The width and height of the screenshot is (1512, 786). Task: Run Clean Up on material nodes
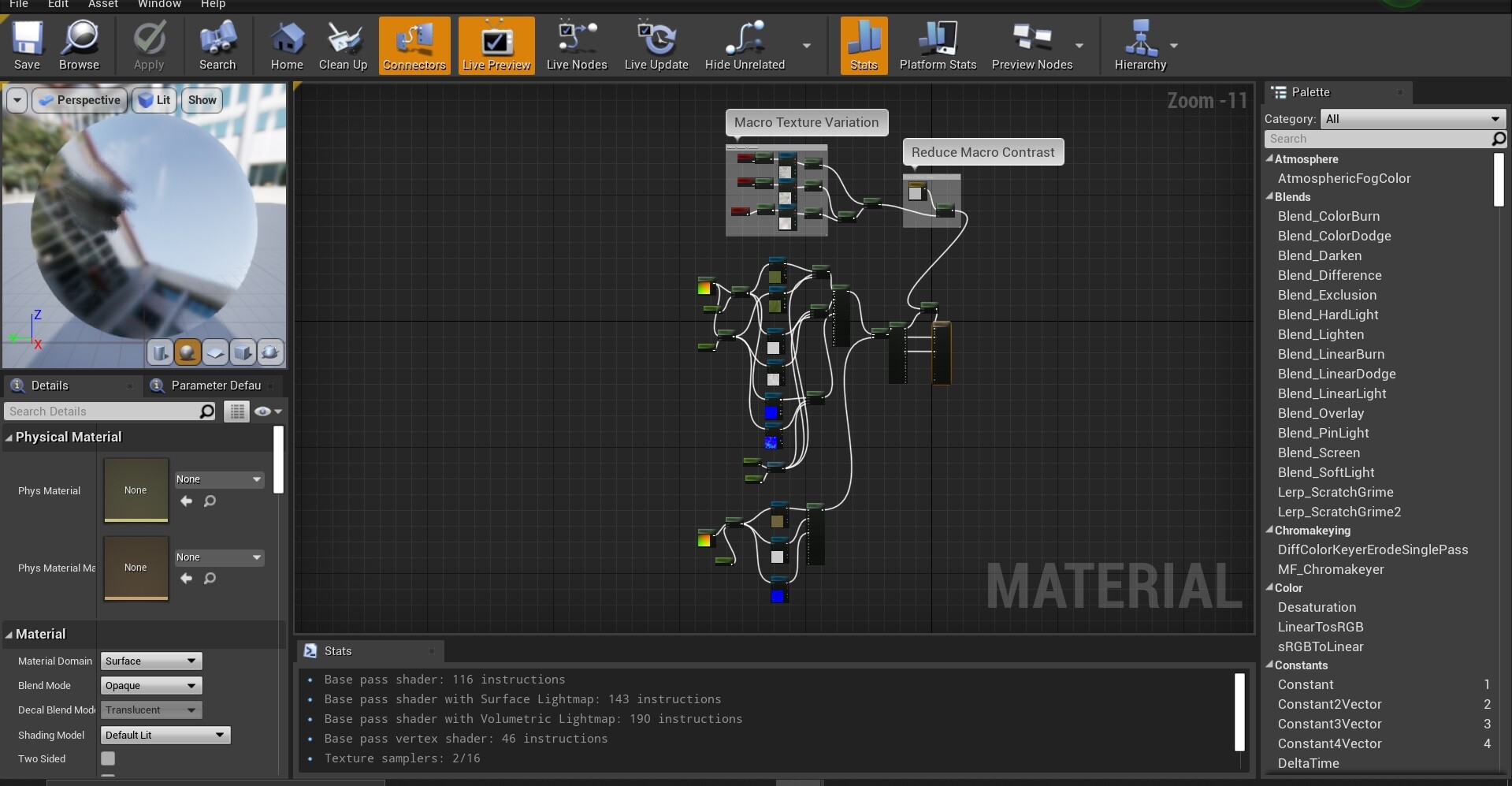tap(343, 46)
